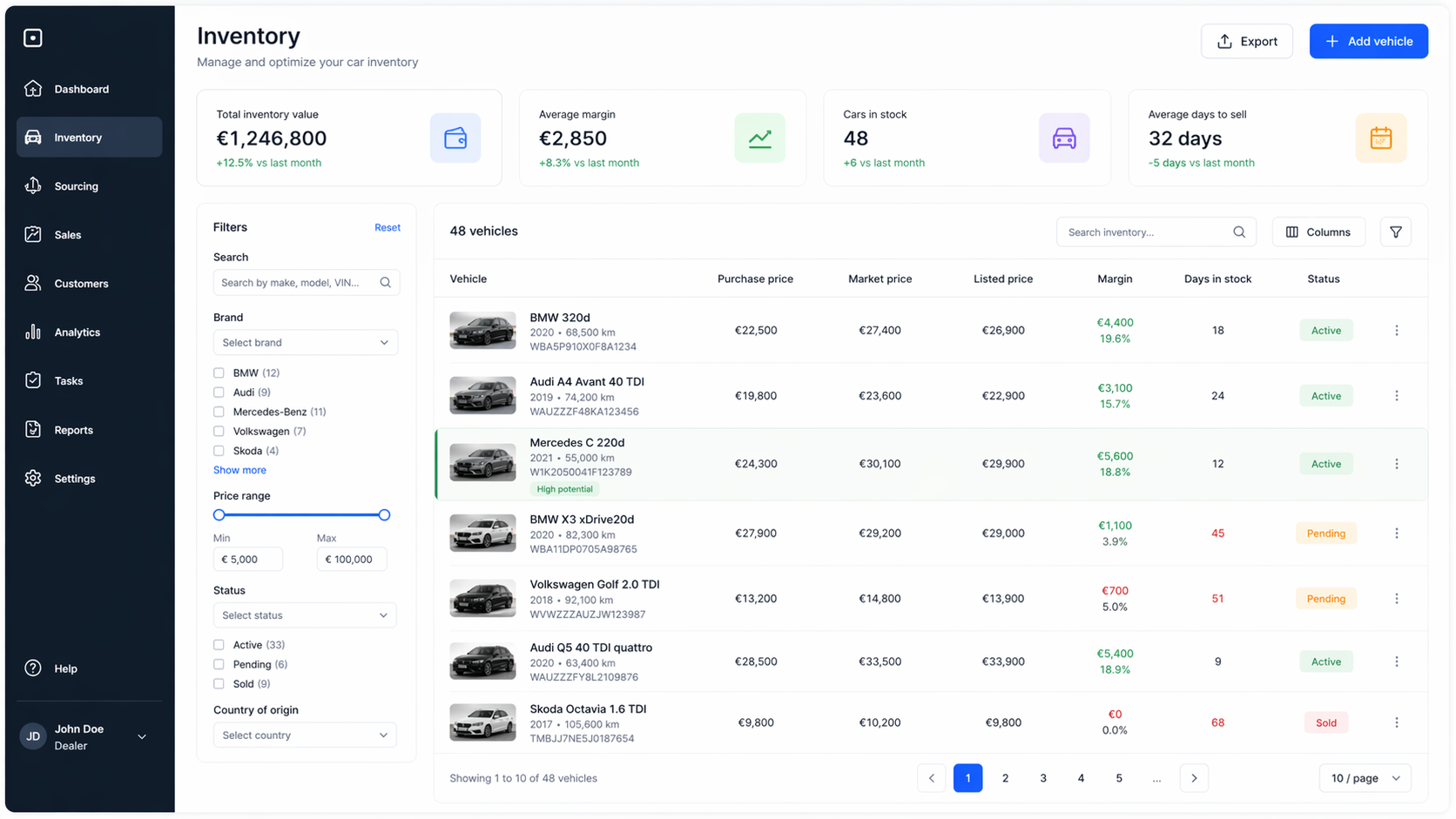Go to page 5 of vehicles

coord(1118,778)
